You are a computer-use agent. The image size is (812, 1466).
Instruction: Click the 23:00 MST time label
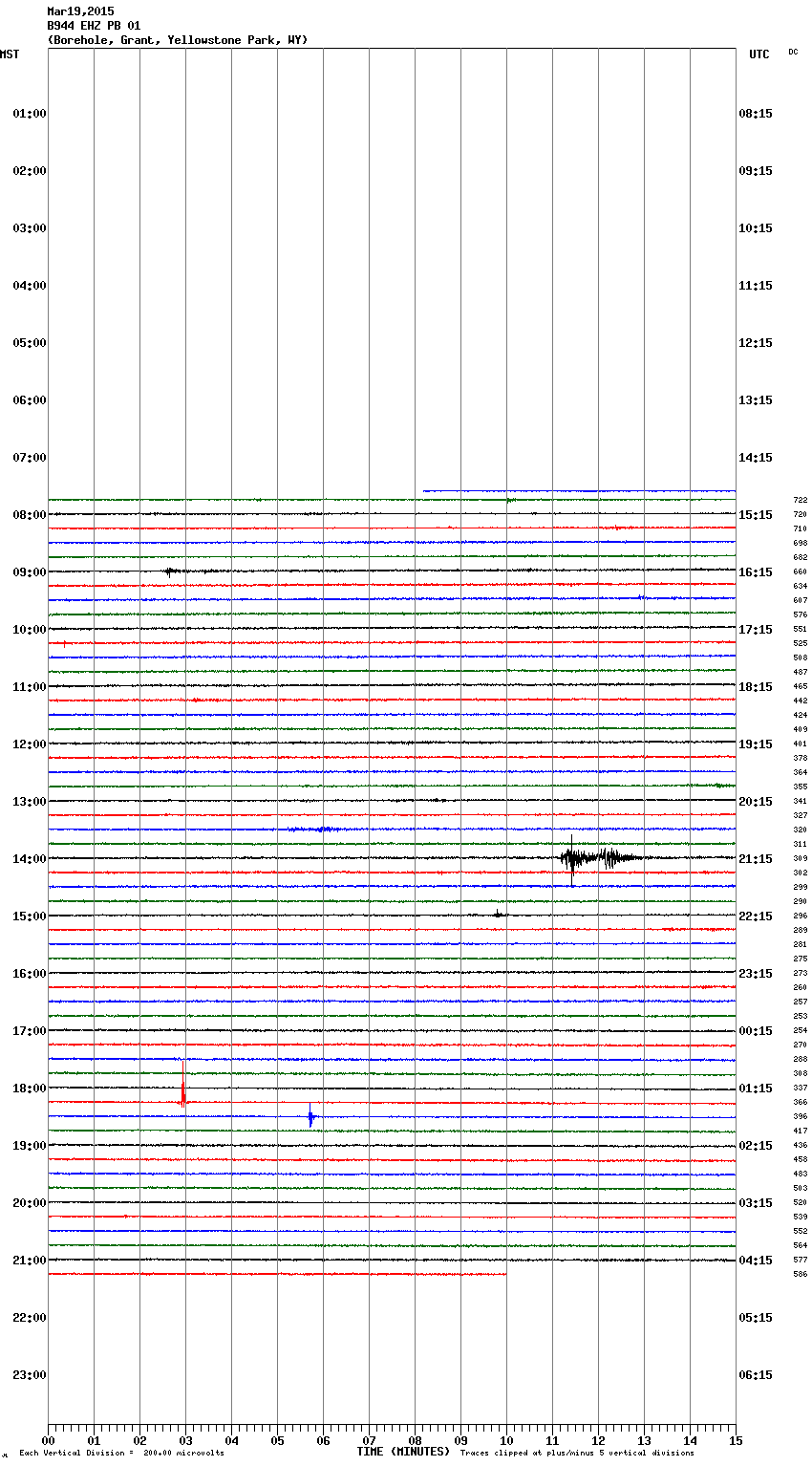(30, 1375)
